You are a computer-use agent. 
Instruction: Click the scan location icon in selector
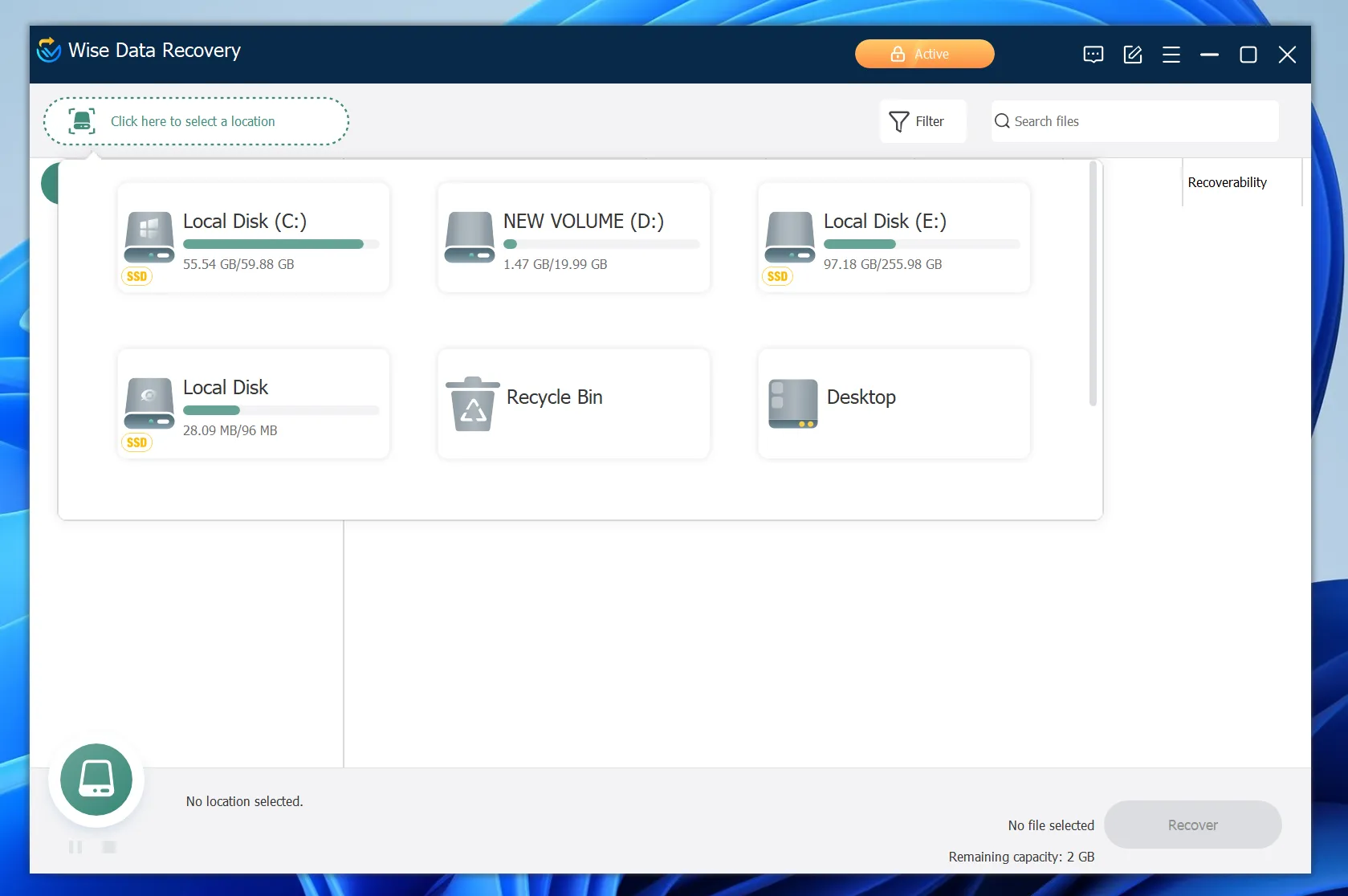[81, 121]
